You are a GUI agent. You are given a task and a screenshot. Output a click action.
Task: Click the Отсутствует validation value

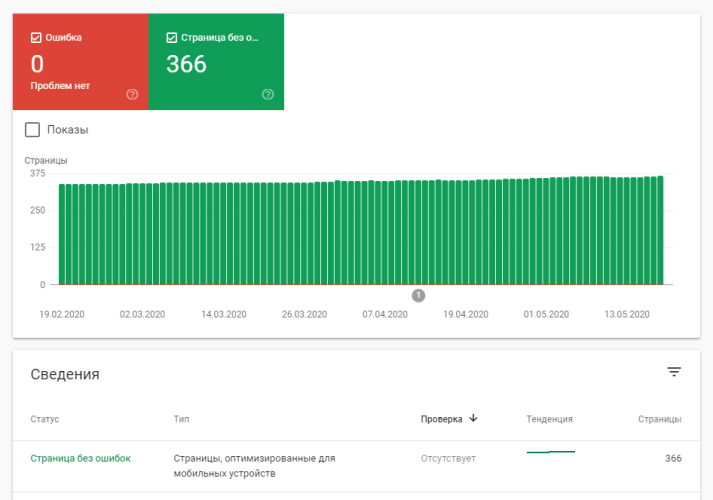tap(448, 458)
